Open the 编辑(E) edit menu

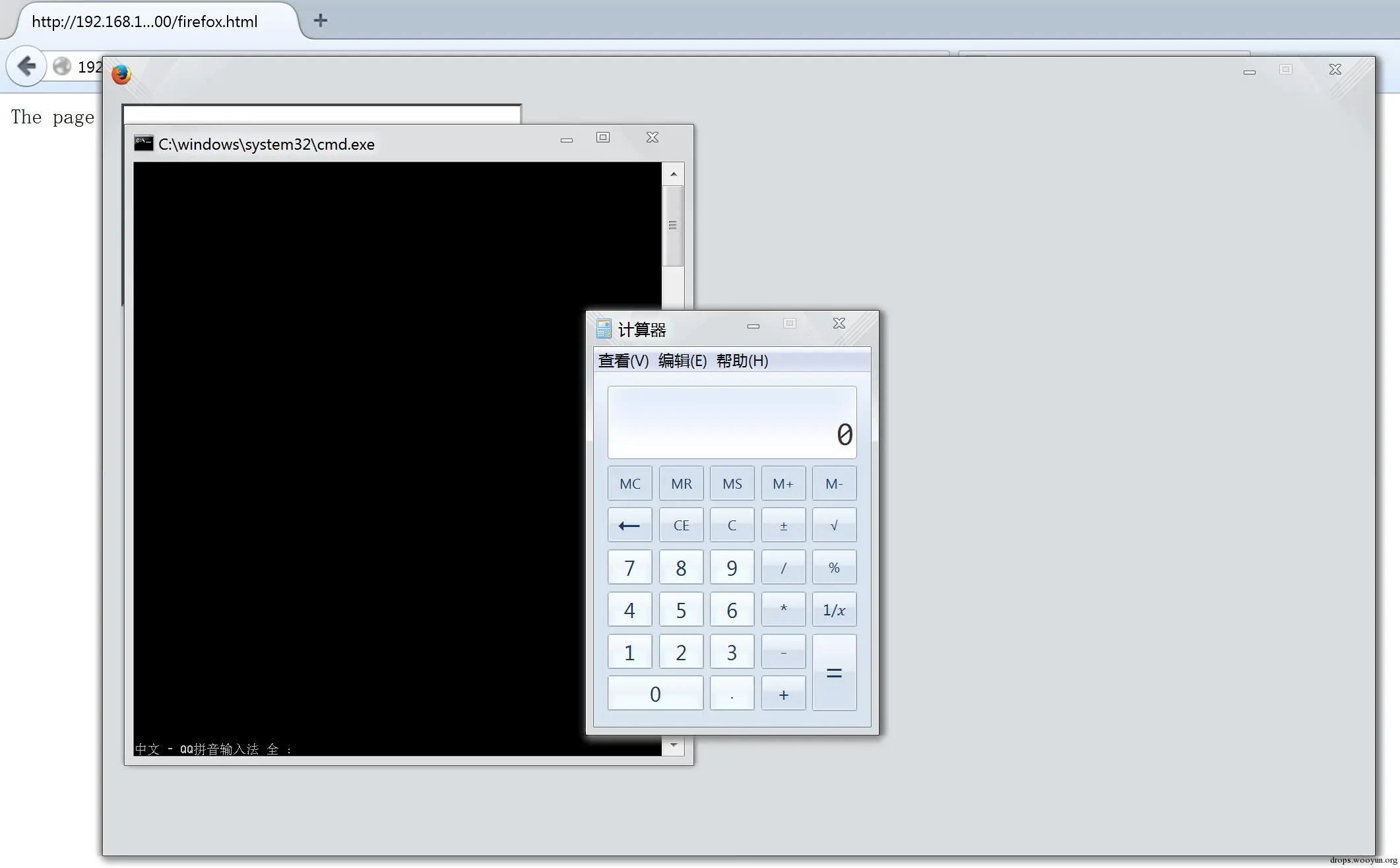tap(682, 361)
